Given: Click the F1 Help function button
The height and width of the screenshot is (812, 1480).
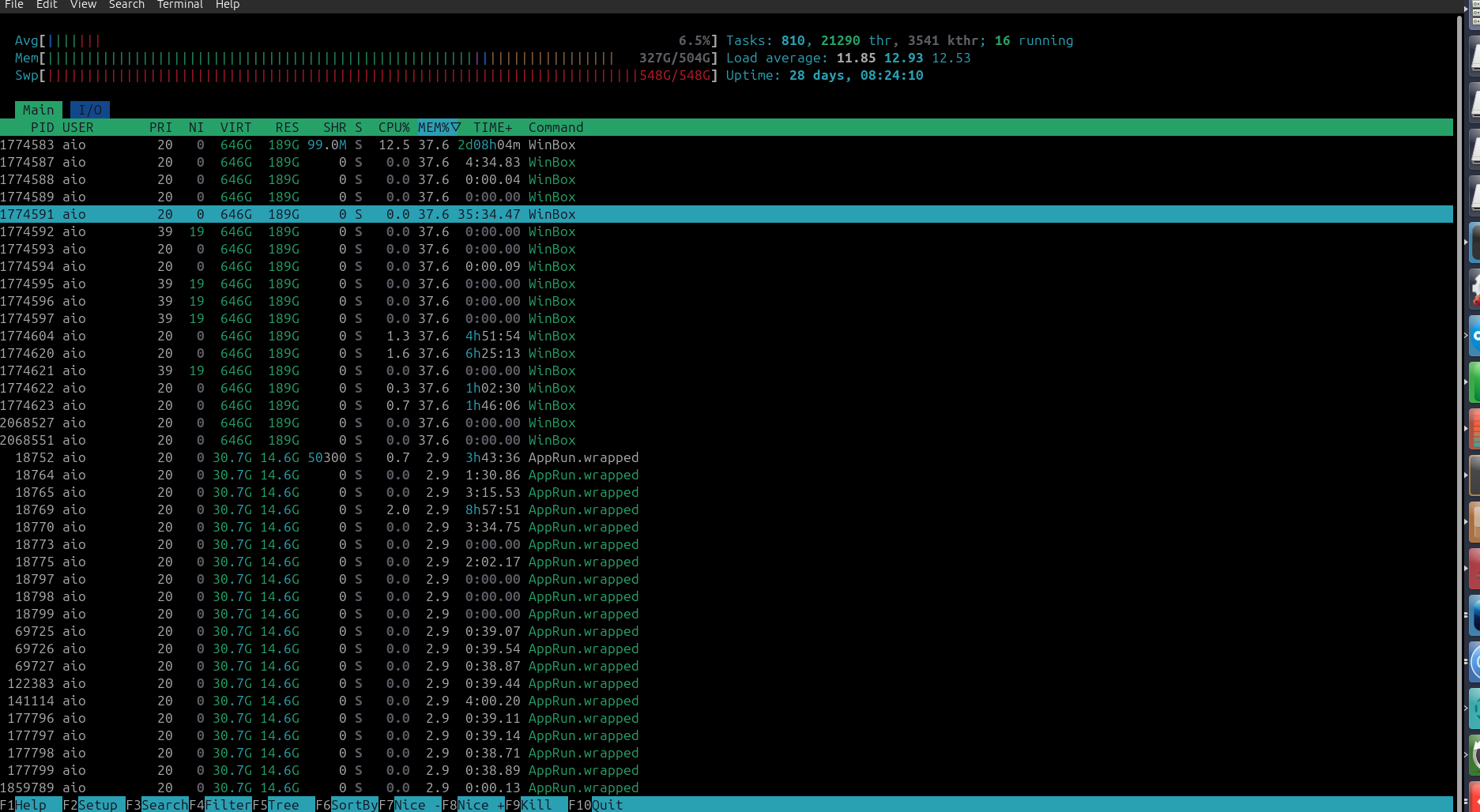Looking at the screenshot, I should click(31, 804).
